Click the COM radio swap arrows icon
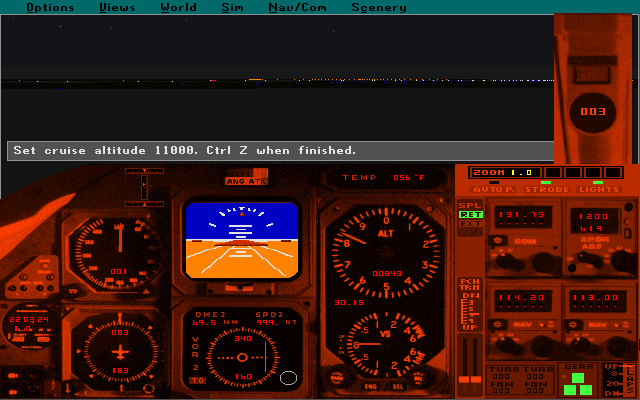640x400 pixels. pyautogui.click(x=497, y=240)
